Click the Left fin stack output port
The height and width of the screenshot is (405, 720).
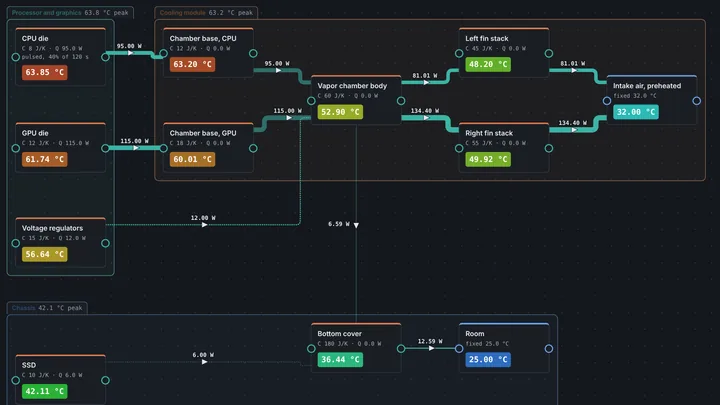tap(549, 53)
